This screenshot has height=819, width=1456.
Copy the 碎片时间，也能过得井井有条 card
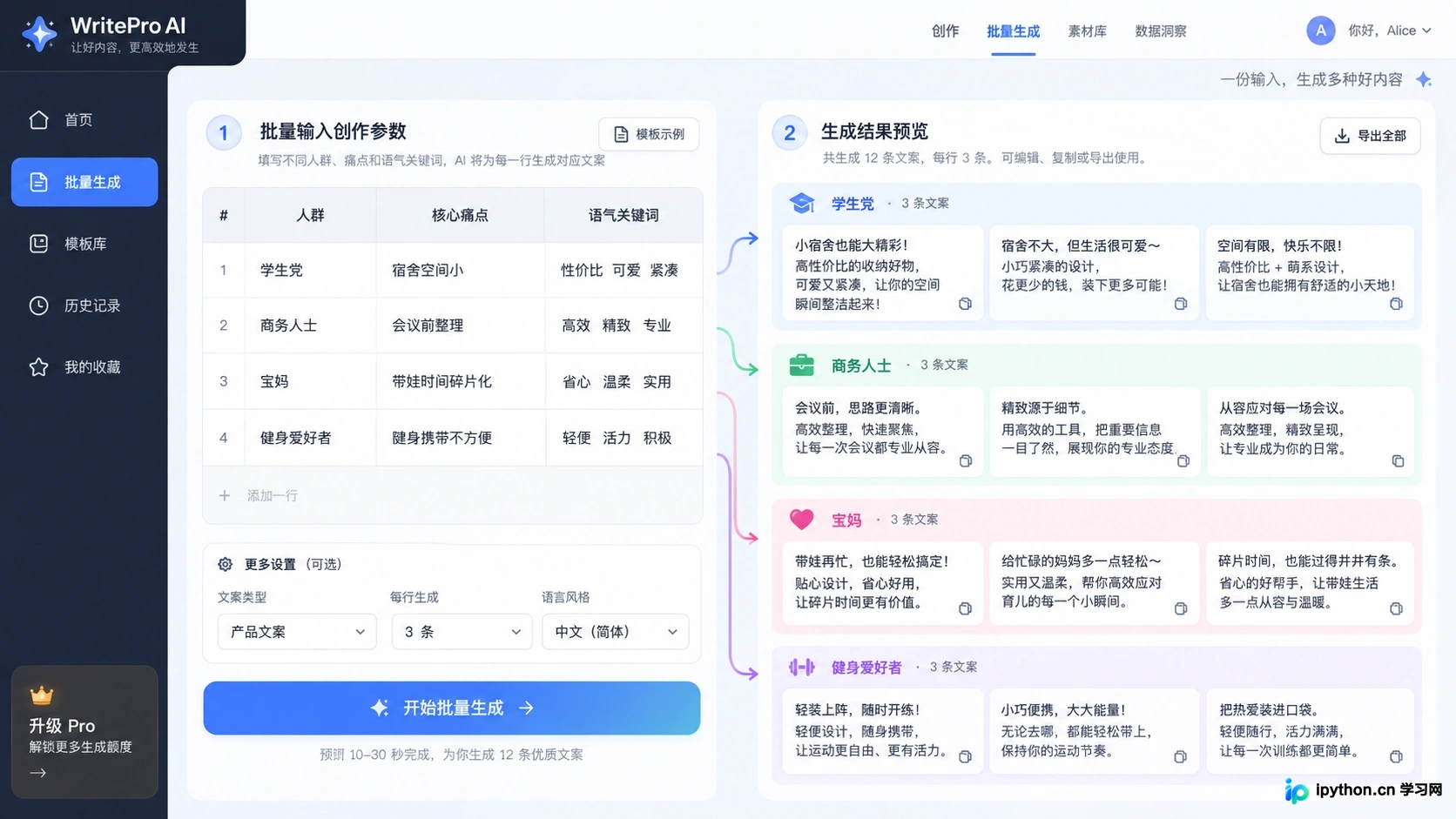coord(1396,608)
